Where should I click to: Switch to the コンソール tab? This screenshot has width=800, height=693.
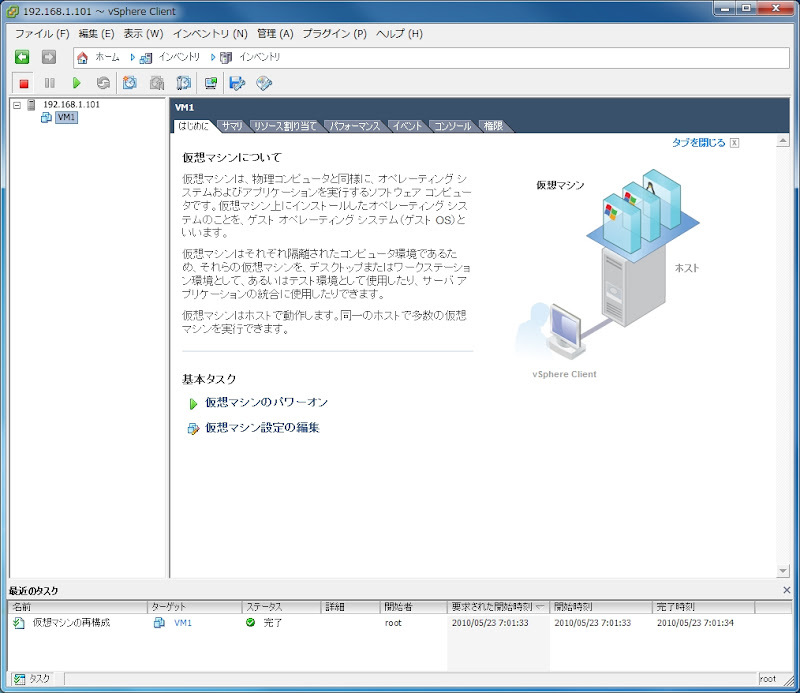click(453, 126)
